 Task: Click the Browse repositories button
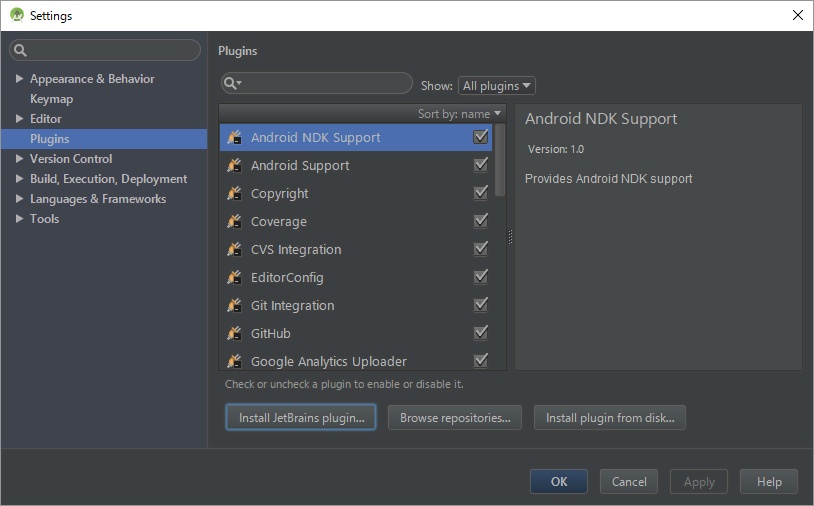455,418
